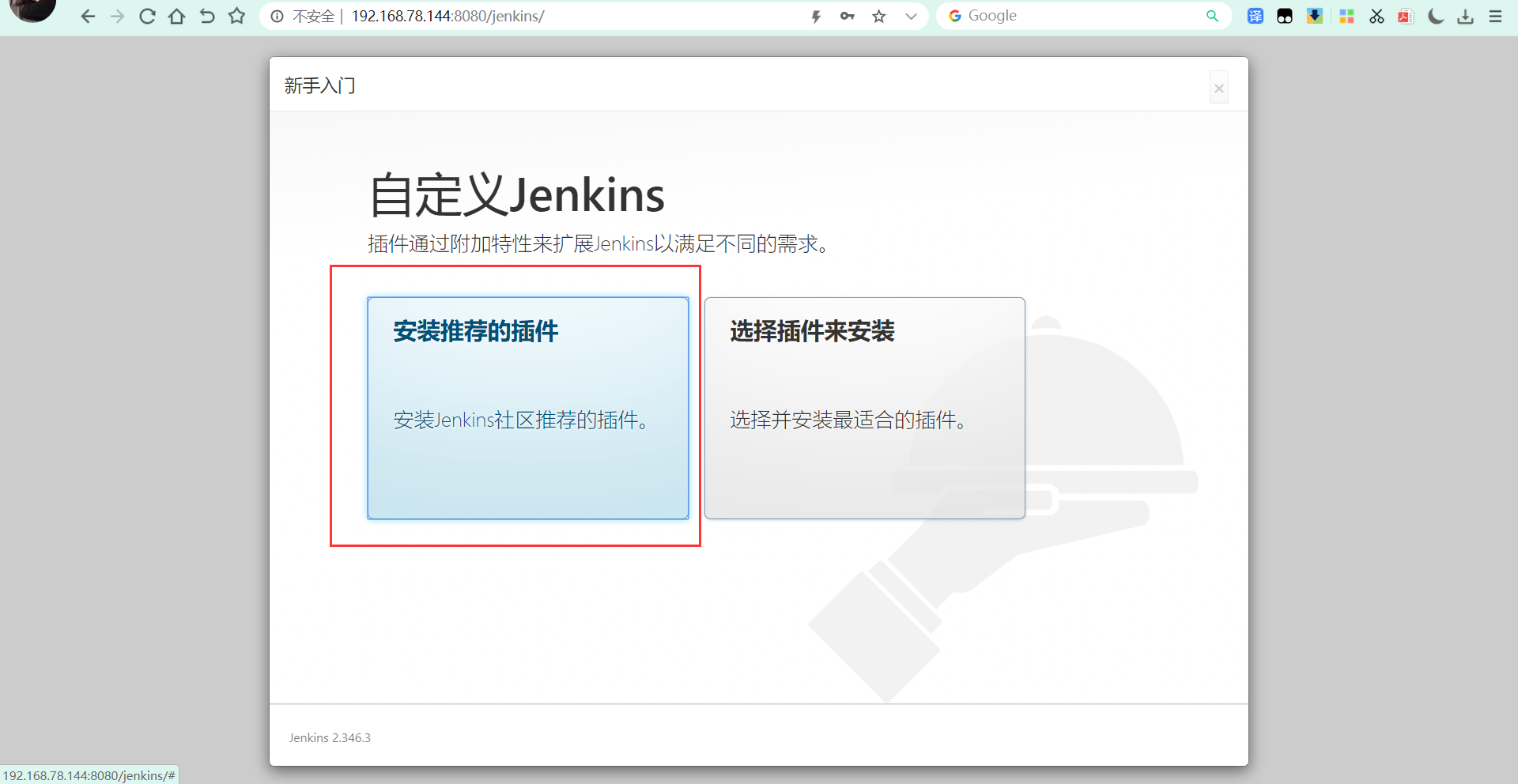1518x784 pixels.
Task: Click the 自定义Jenkins heading
Action: click(517, 194)
